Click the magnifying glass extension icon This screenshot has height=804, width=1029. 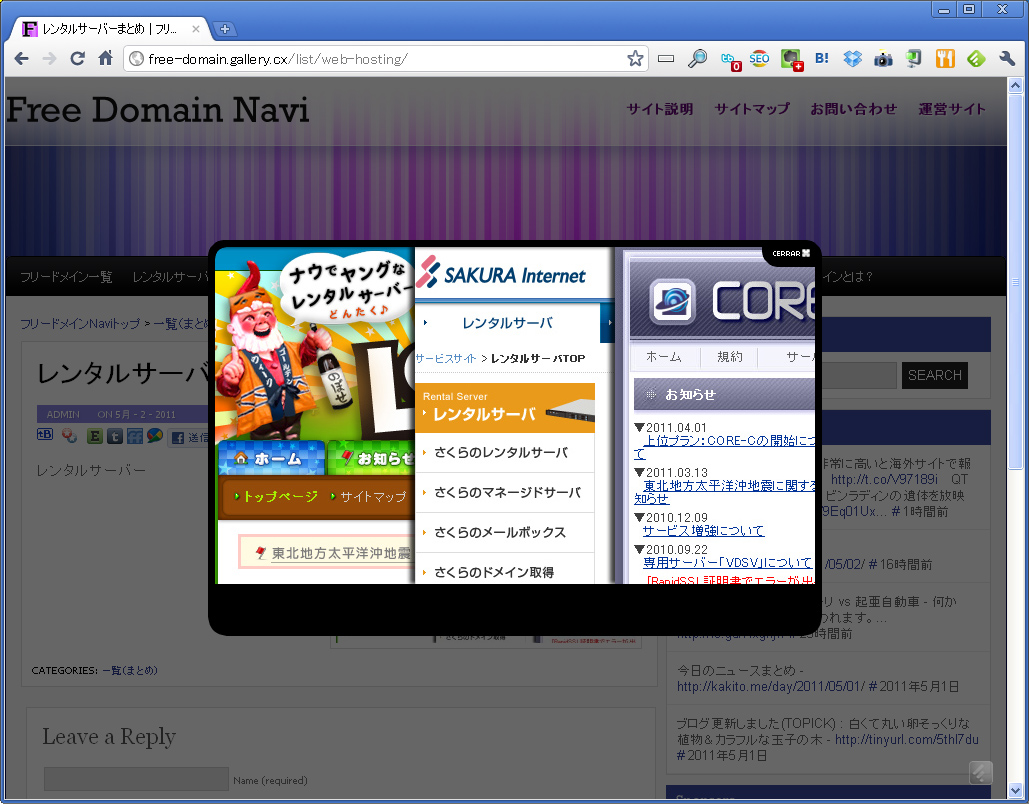(x=697, y=59)
